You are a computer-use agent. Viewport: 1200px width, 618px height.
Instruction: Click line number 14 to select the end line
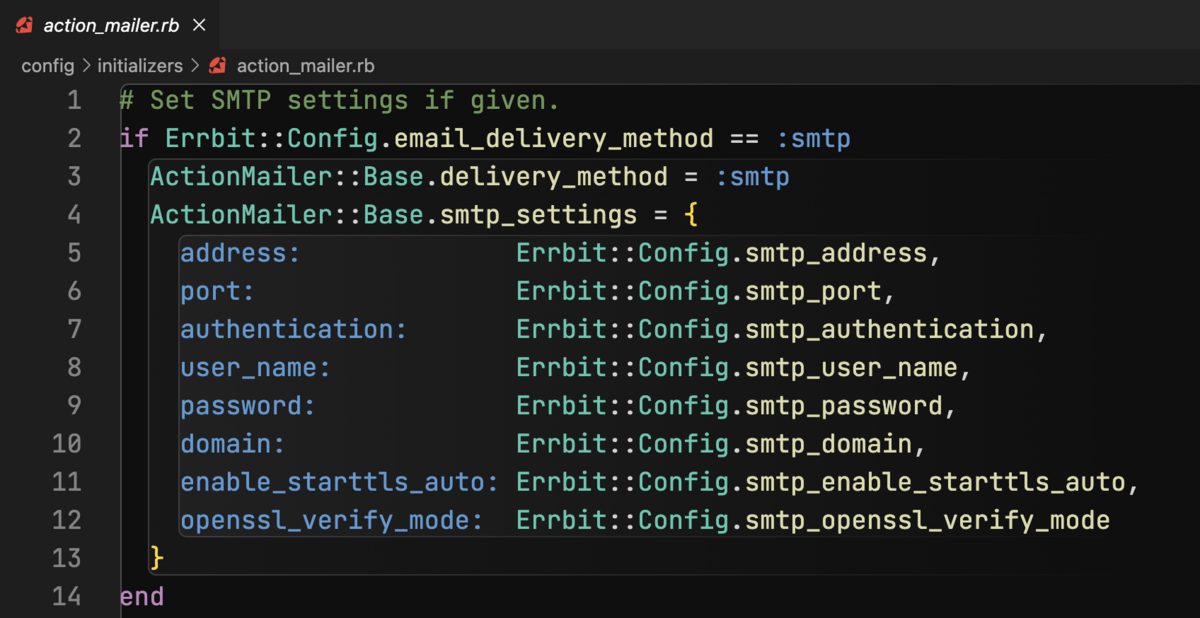[66, 596]
